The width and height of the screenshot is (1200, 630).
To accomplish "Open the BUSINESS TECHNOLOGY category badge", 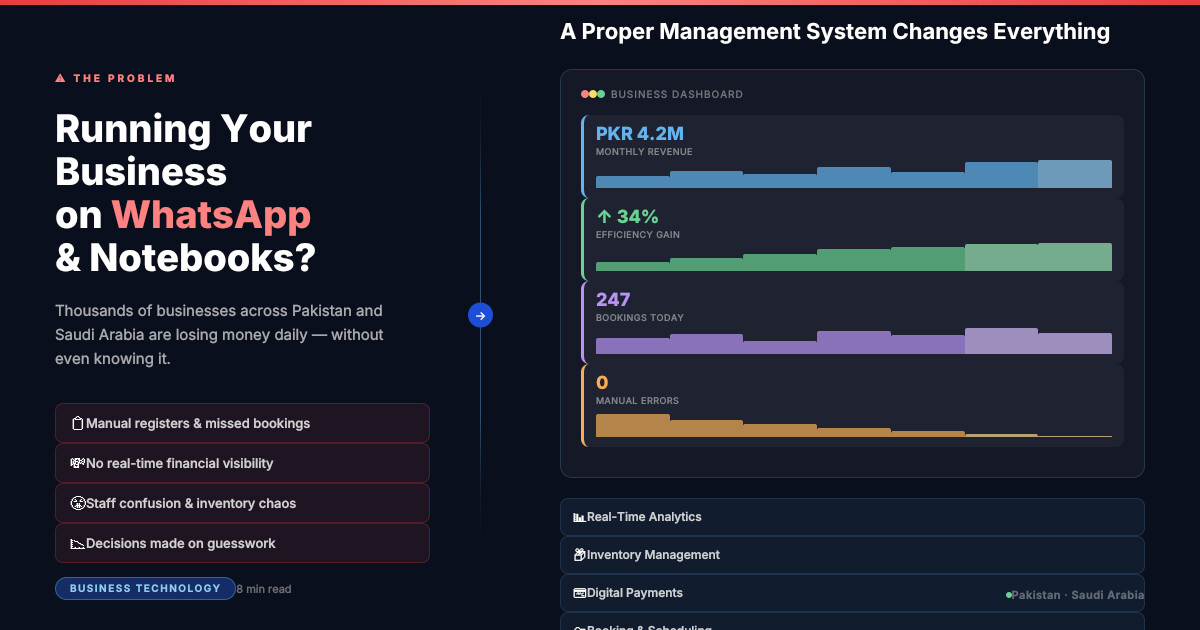I will click(145, 589).
